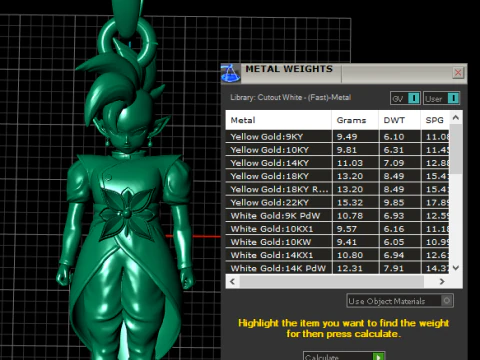Click the 9.85 DWT value
This screenshot has width=480, height=360.
(x=394, y=202)
